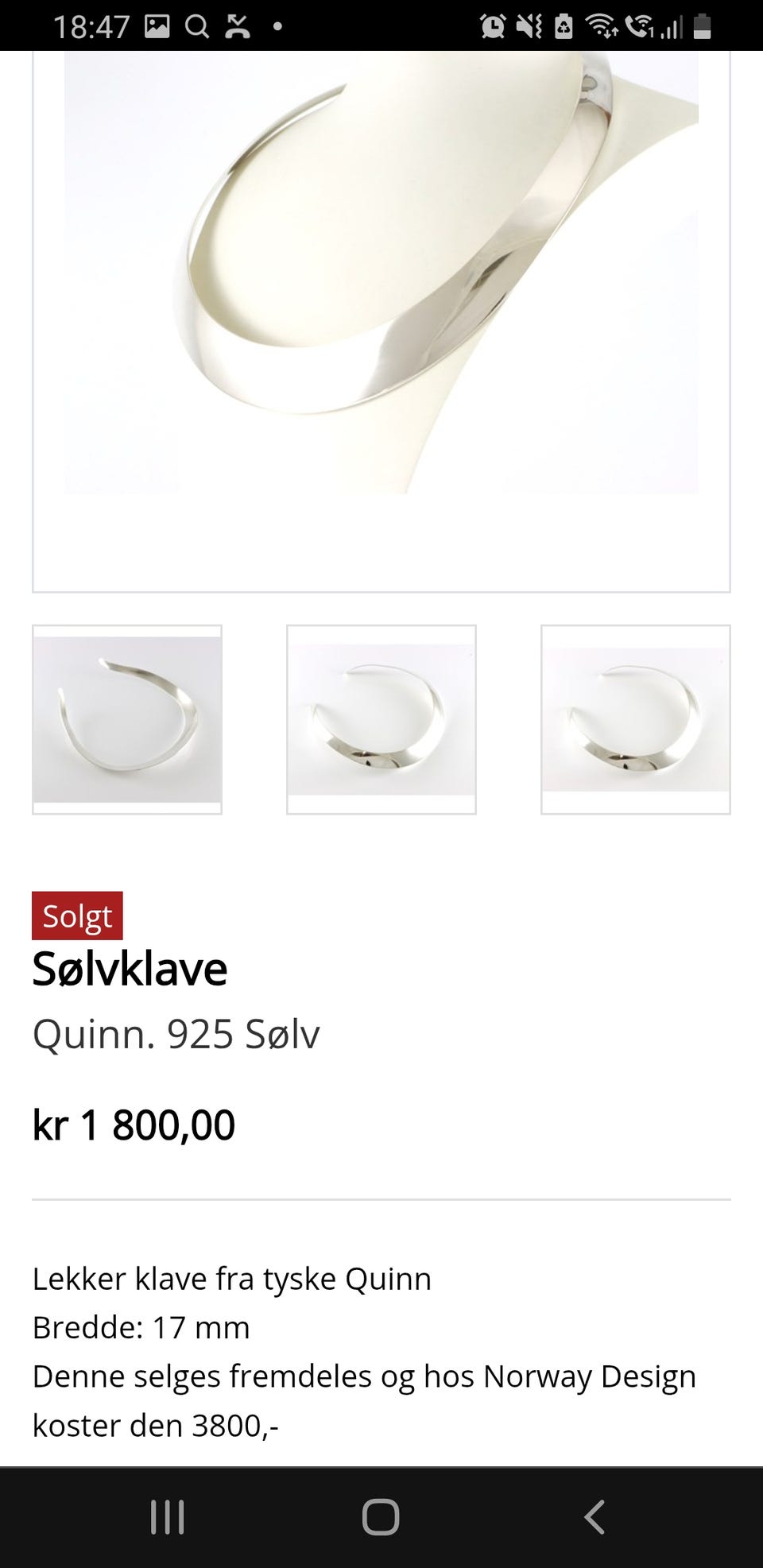Tap the Android back navigation arrow
This screenshot has height=1568, width=763.
tap(595, 1516)
